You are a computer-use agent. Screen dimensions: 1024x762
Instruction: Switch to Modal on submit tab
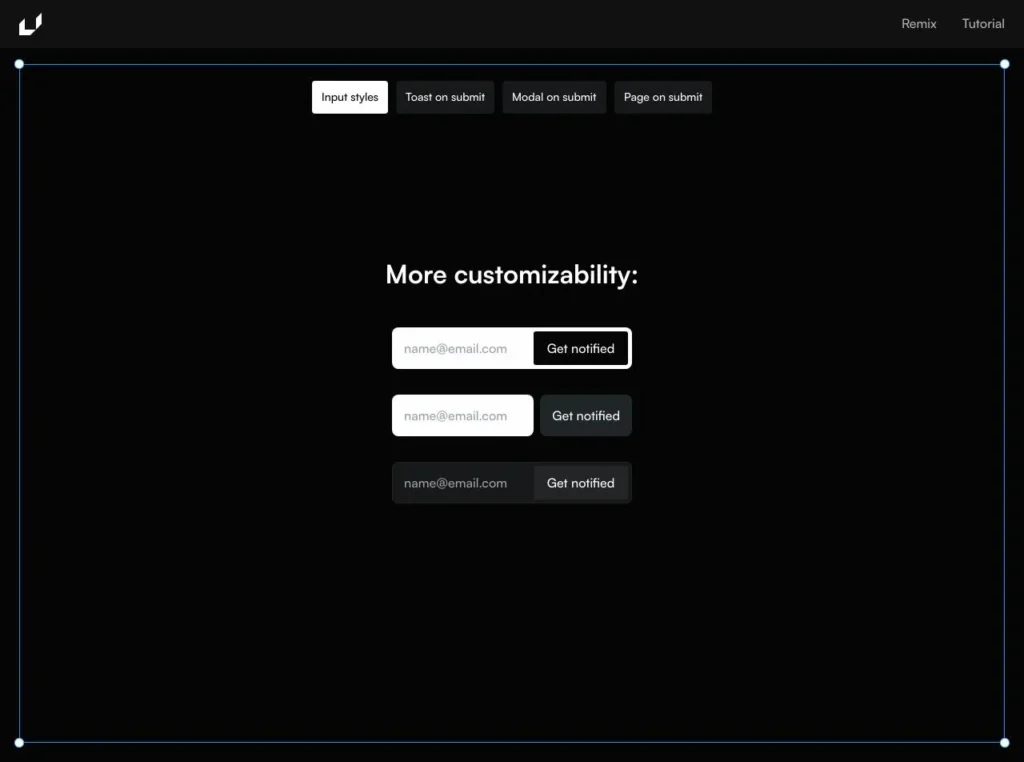pos(554,97)
